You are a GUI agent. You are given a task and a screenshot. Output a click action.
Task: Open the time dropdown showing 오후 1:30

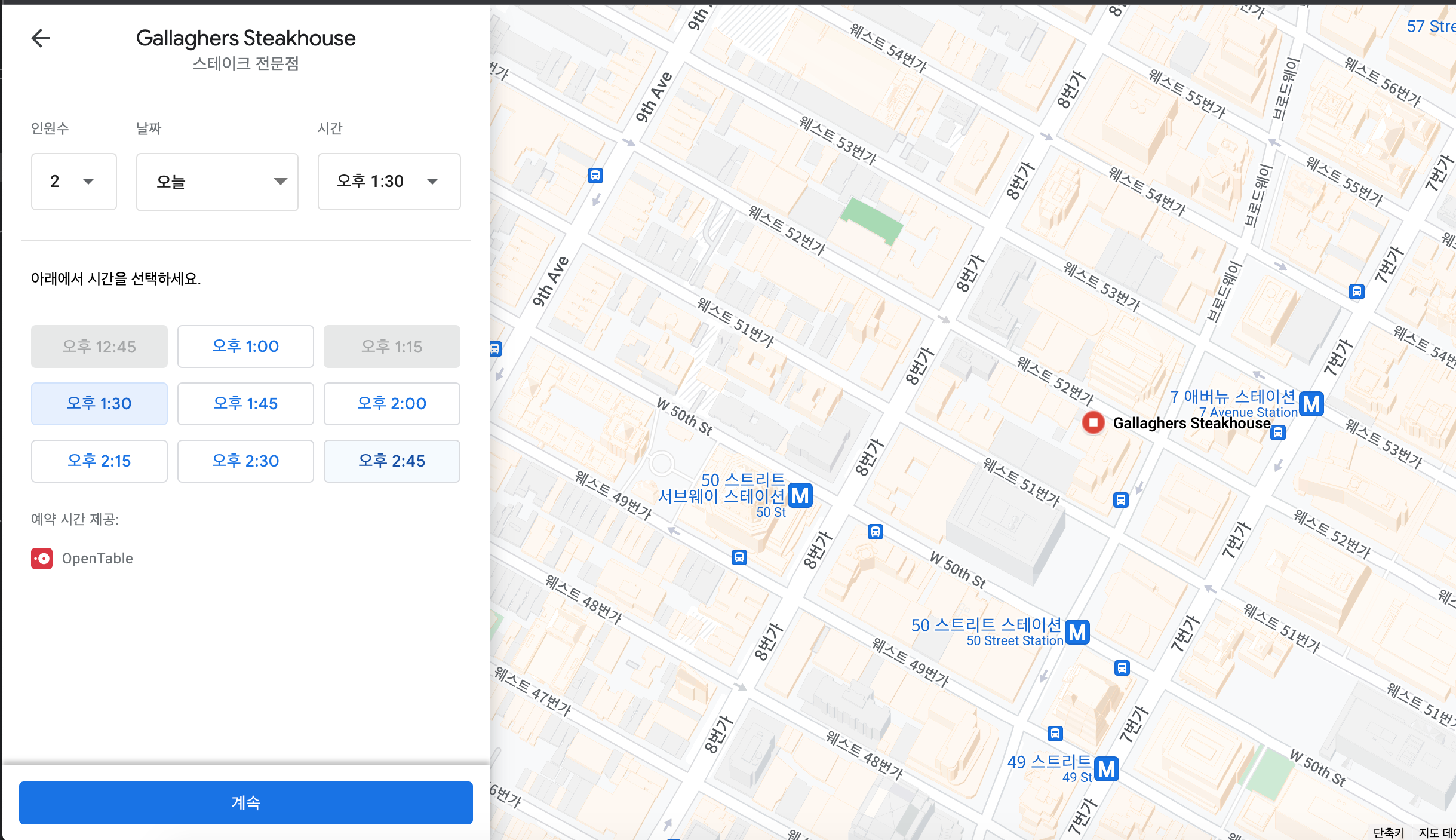389,182
